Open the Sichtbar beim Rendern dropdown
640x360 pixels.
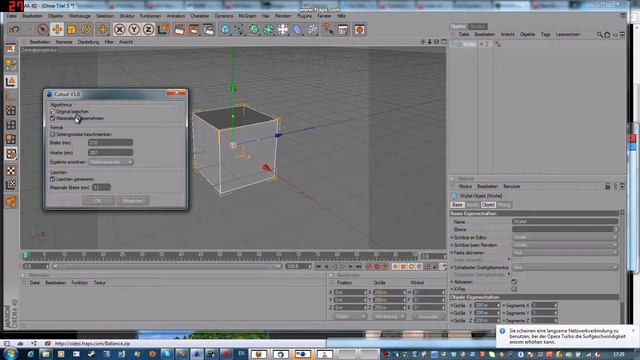[564, 245]
